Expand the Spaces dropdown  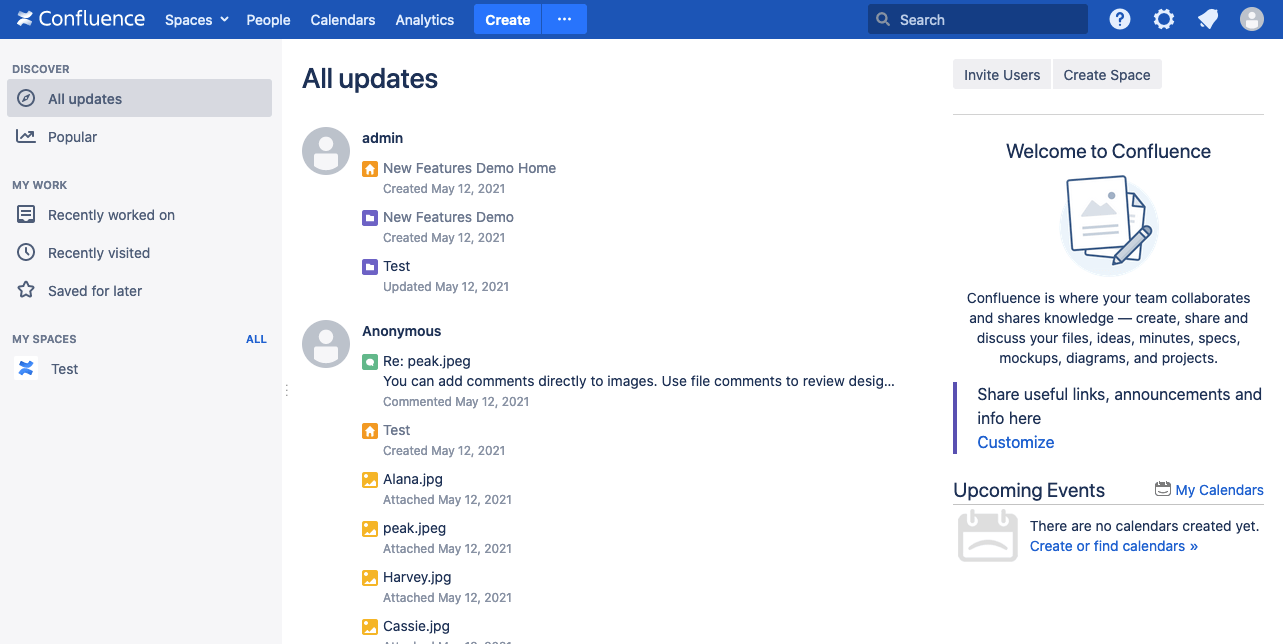click(x=196, y=19)
